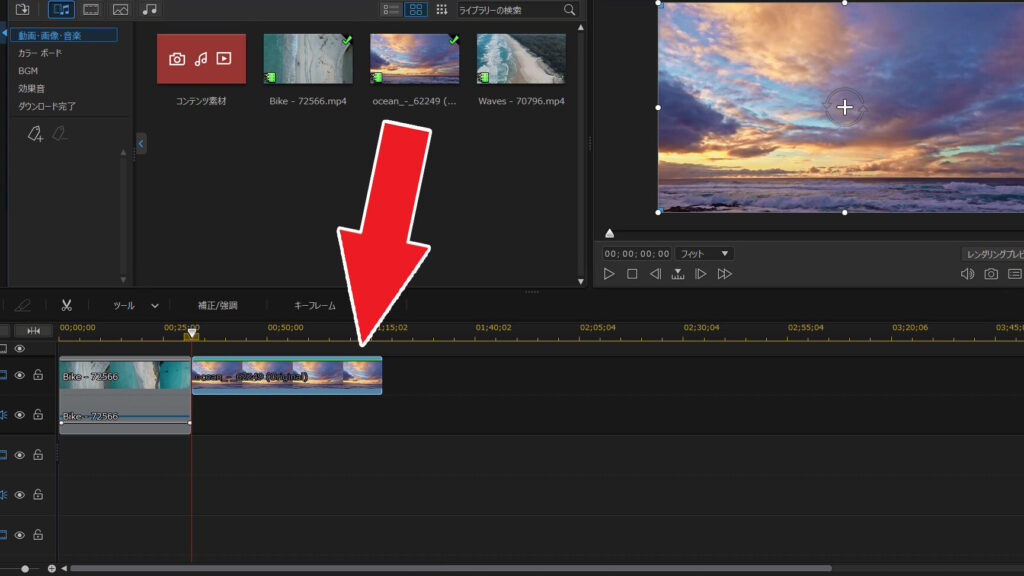1024x576 pixels.
Task: Show only audio files in library
Action: [150, 9]
